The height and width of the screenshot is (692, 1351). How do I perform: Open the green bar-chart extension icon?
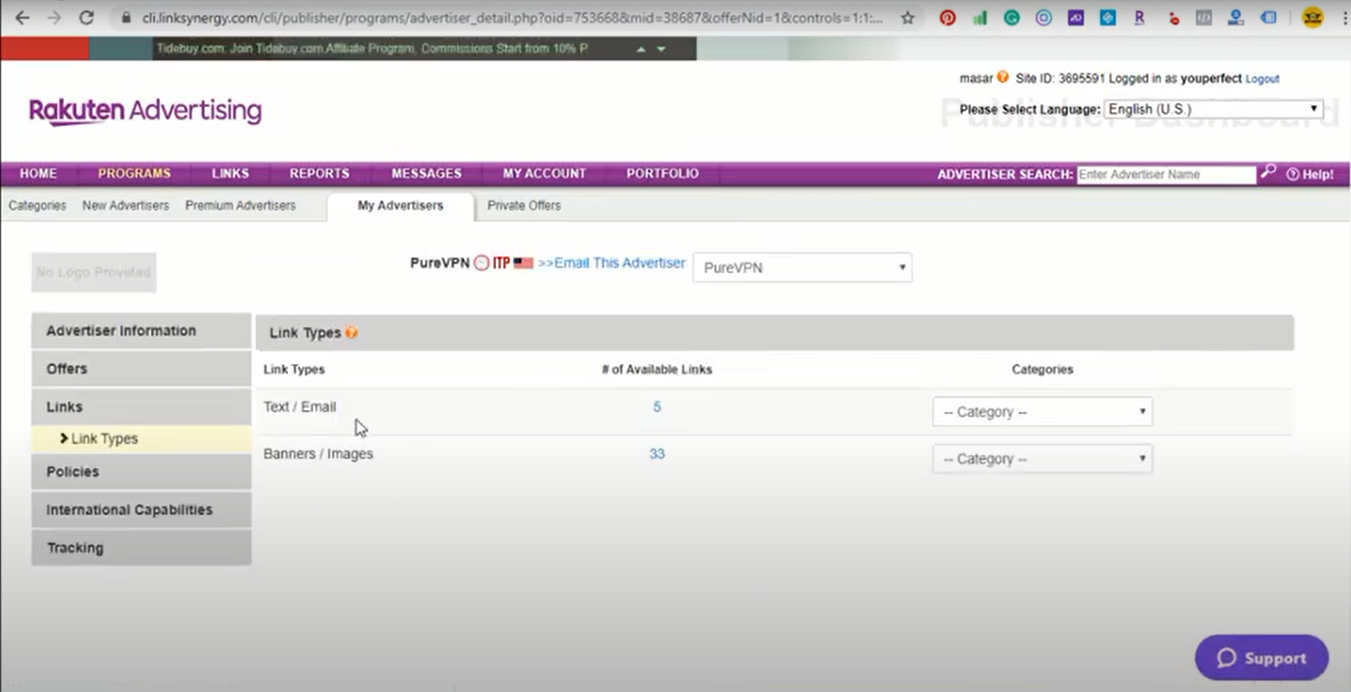pos(980,18)
